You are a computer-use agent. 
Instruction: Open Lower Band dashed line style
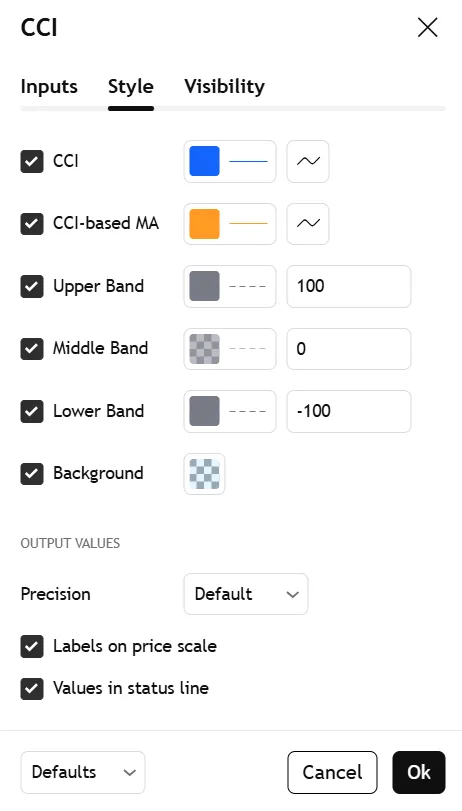(248, 411)
